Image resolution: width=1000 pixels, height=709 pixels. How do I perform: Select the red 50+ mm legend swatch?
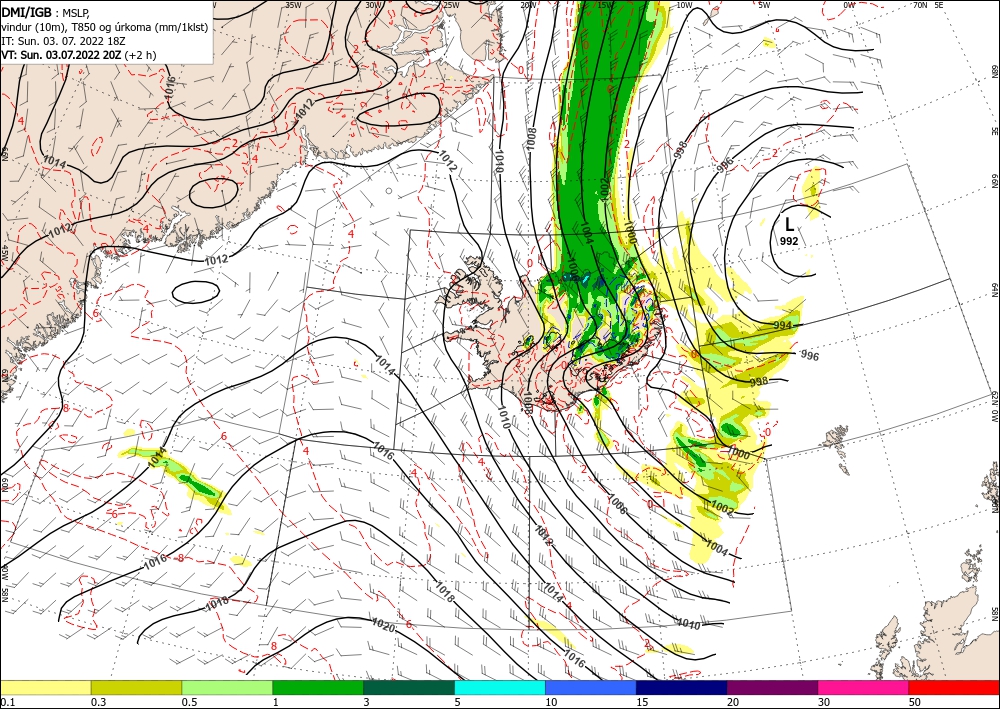point(954,687)
